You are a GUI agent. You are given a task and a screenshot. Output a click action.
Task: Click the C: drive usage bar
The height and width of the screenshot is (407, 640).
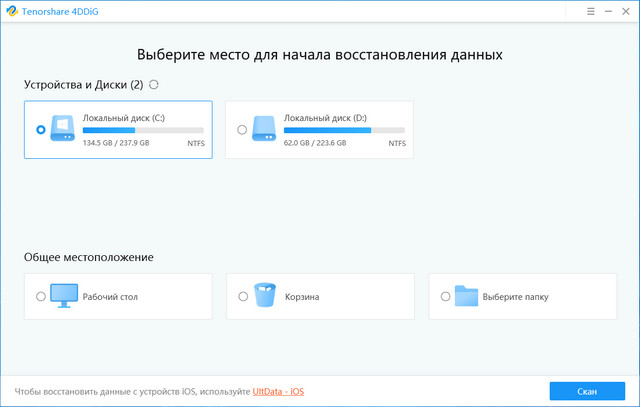[143, 130]
